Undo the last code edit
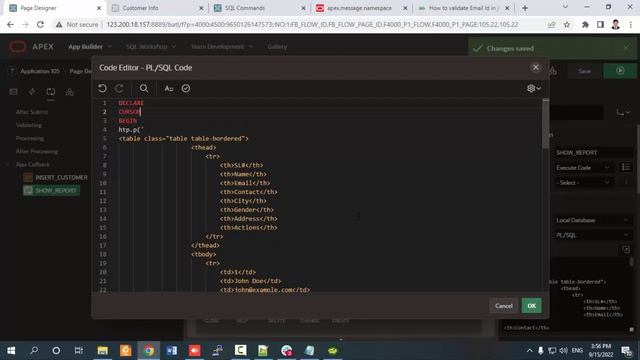 point(102,88)
